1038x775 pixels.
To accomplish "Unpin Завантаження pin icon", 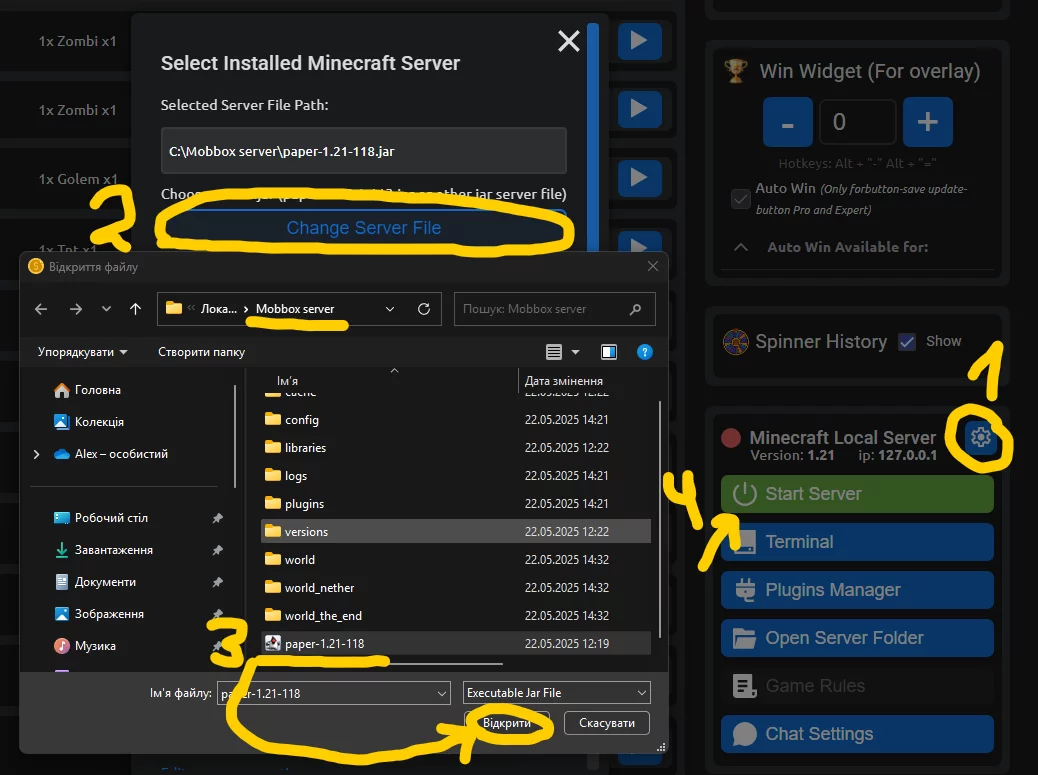I will (217, 550).
